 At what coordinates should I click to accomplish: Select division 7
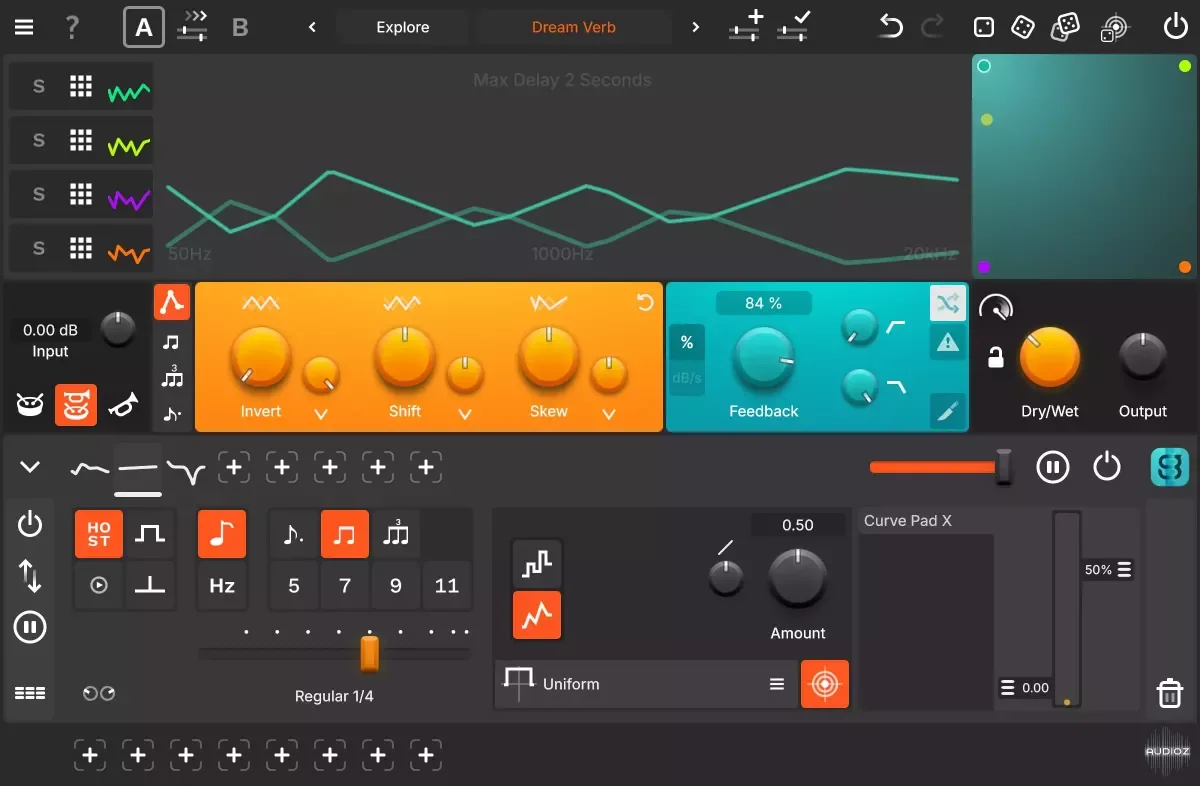pos(345,585)
